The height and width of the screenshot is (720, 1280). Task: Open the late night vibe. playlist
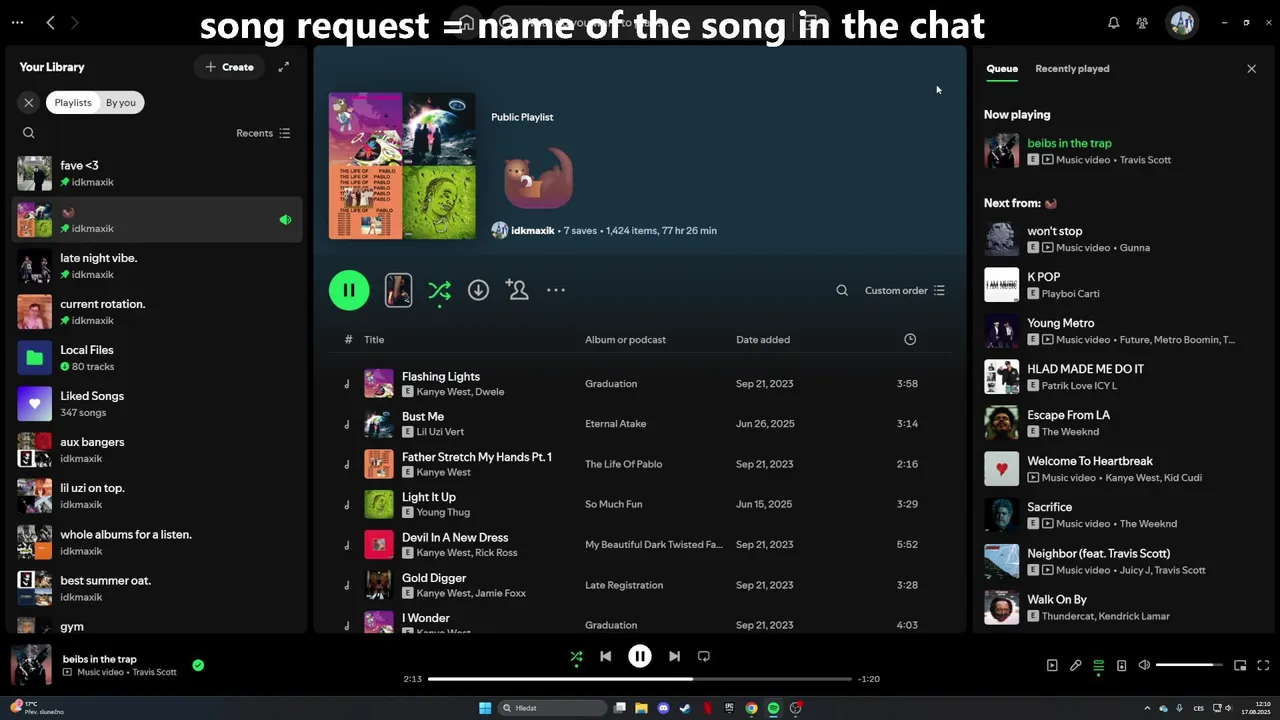click(157, 265)
